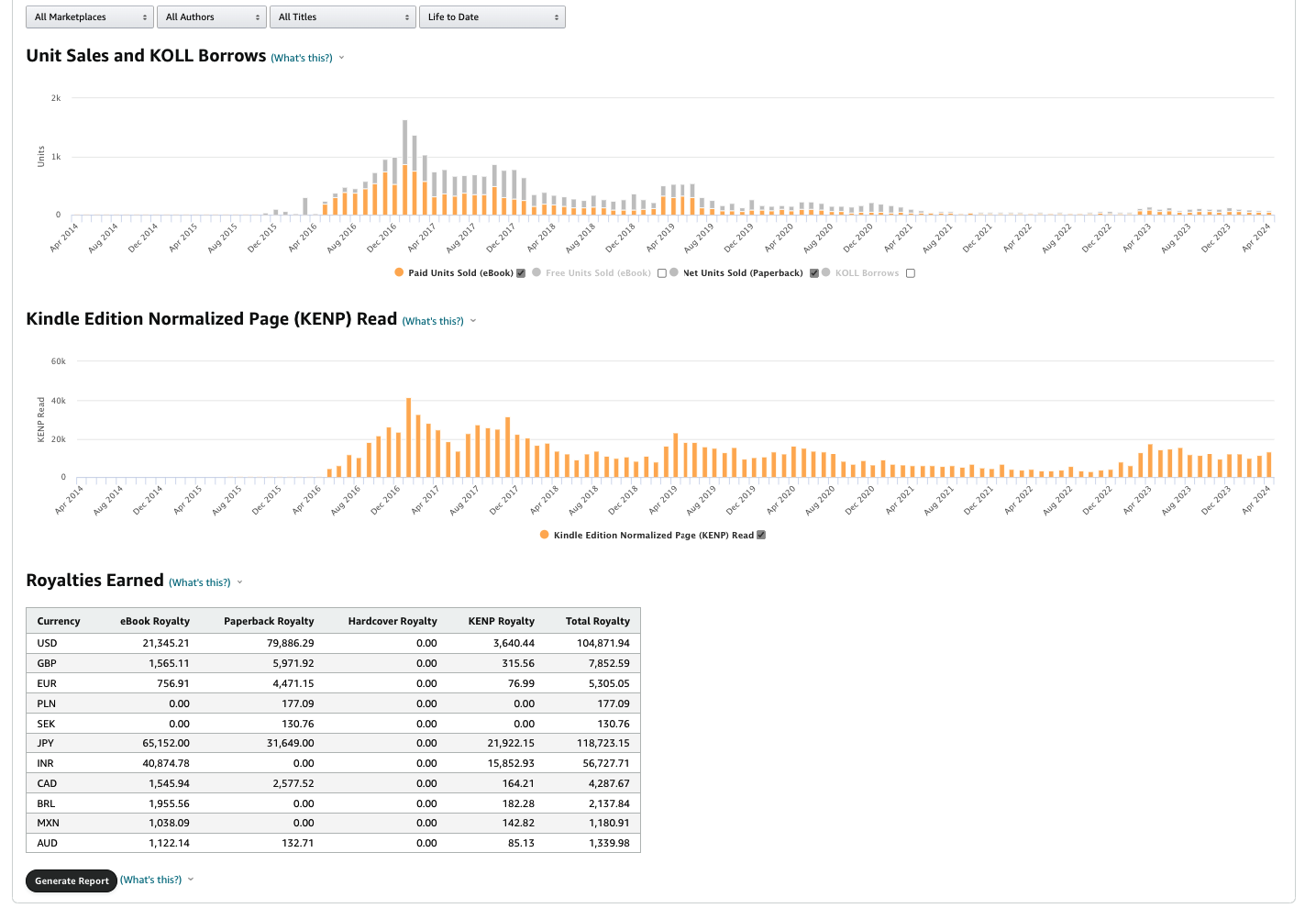Expand chevron beside Royalties Earned What's this
Screen dimensions: 1316x908
[x=240, y=582]
